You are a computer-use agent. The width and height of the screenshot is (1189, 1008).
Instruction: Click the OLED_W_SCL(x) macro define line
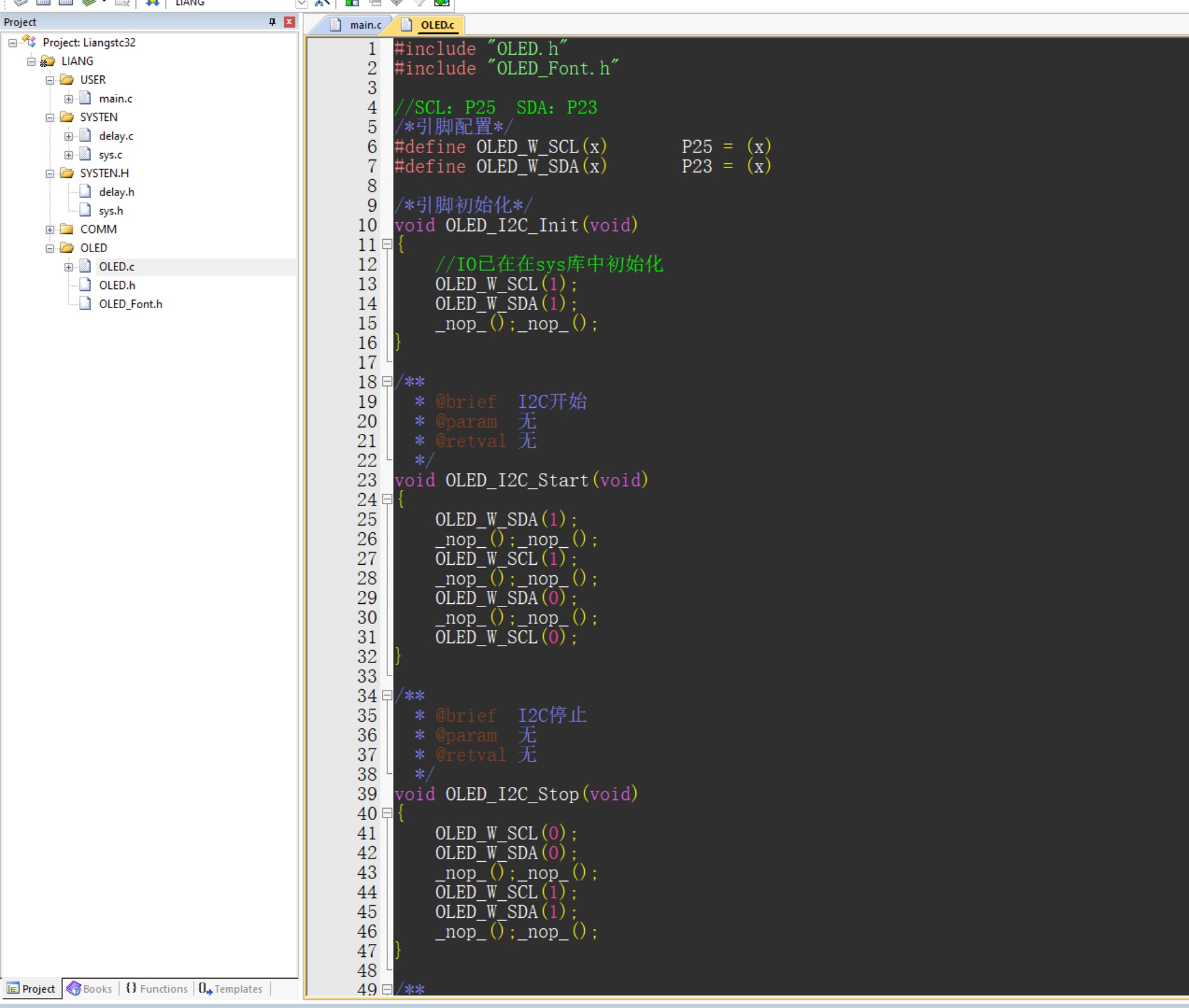pyautogui.click(x=583, y=147)
